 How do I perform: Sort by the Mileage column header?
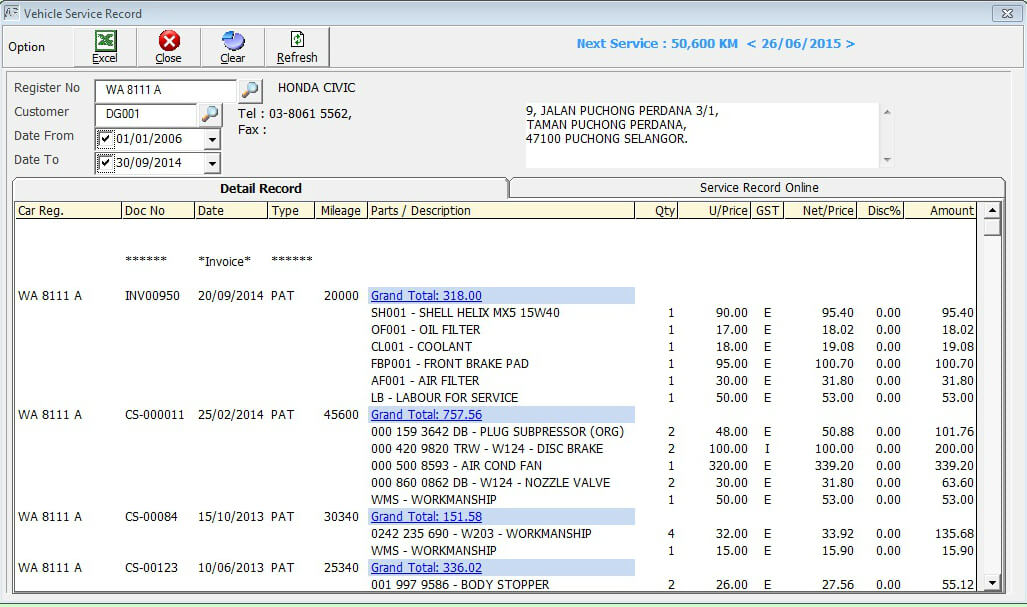tap(341, 211)
